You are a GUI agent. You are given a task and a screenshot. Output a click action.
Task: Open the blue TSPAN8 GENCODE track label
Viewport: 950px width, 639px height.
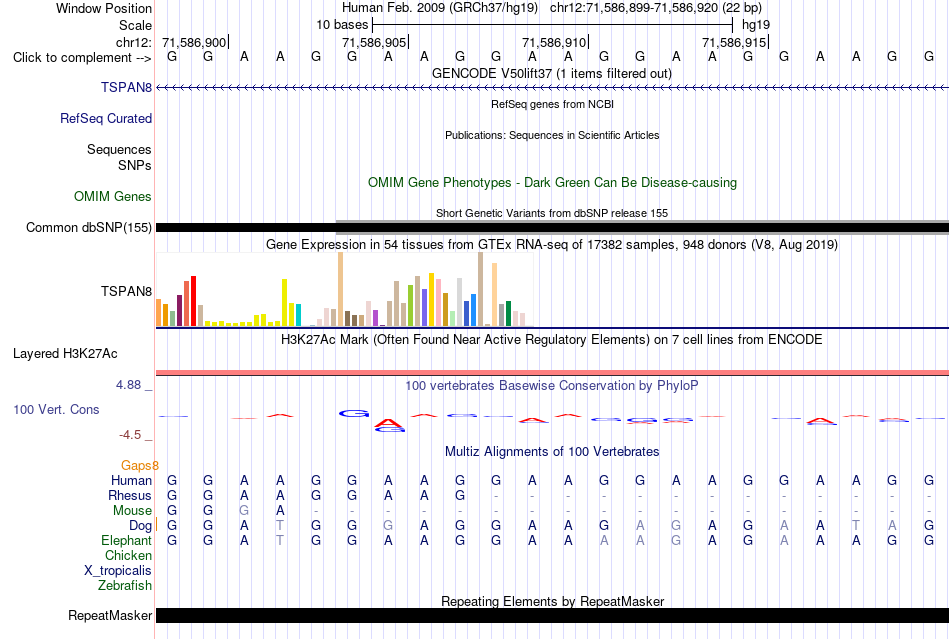[127, 87]
